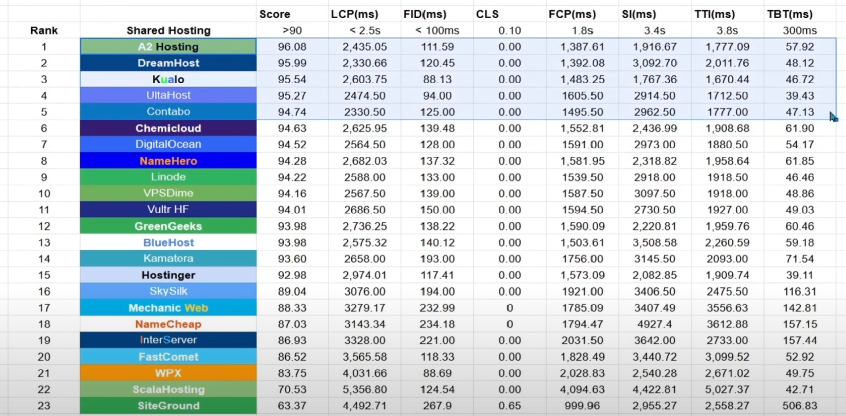This screenshot has width=846, height=416.
Task: Select the Hostinger cell
Action: pyautogui.click(x=168, y=275)
